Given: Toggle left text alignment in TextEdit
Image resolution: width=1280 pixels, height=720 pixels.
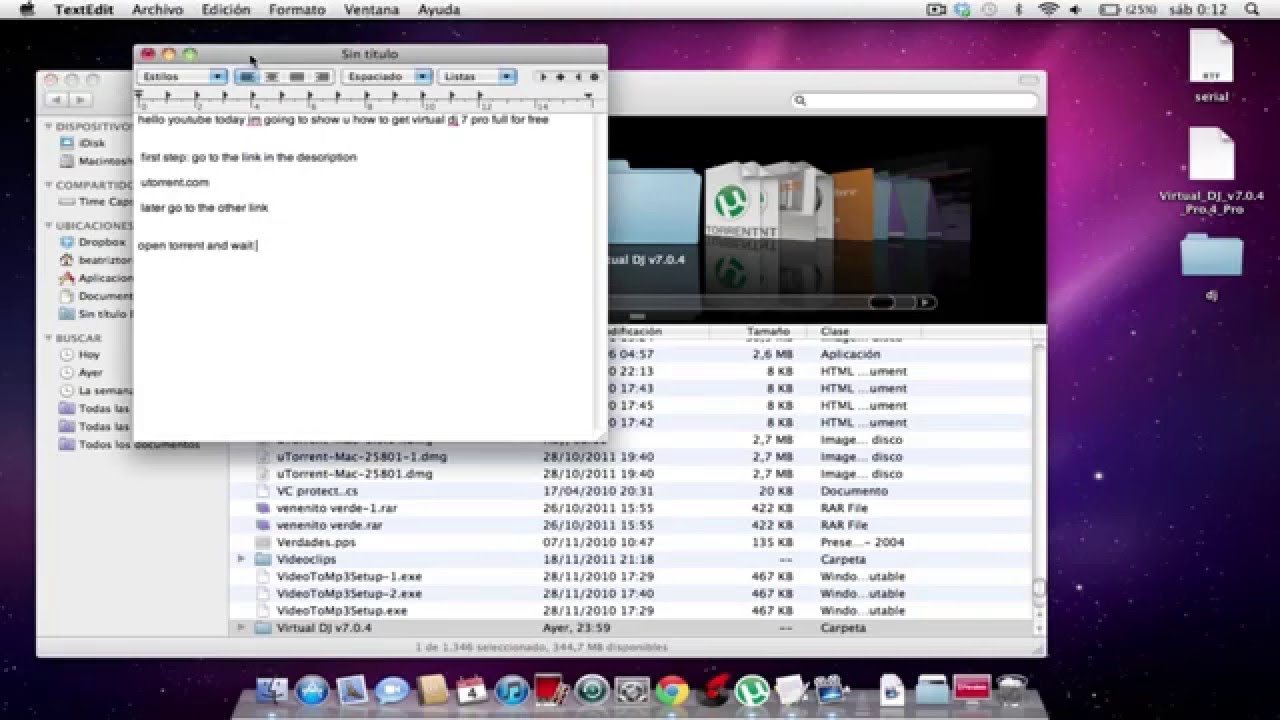Looking at the screenshot, I should (247, 77).
